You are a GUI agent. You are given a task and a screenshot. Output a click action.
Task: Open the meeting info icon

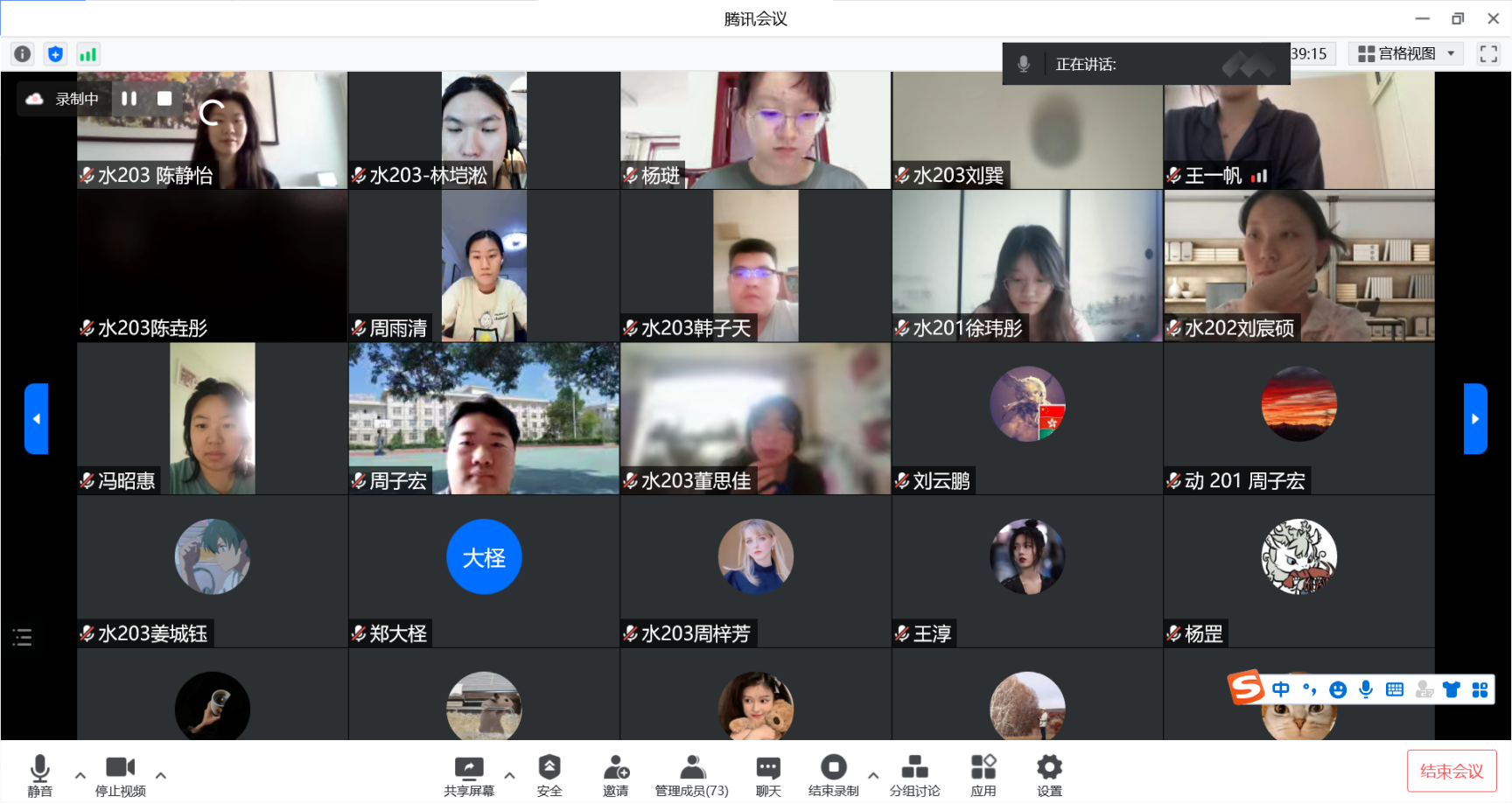[x=23, y=54]
